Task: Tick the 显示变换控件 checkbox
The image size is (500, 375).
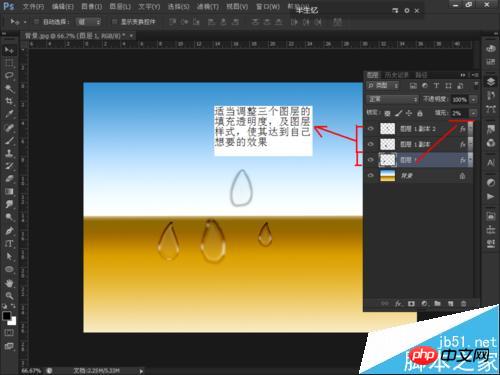Action: [114, 22]
